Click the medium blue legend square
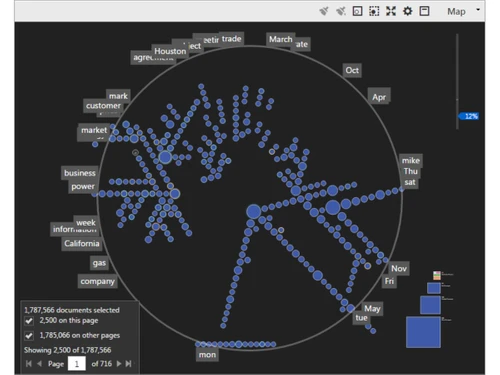 click(x=430, y=305)
